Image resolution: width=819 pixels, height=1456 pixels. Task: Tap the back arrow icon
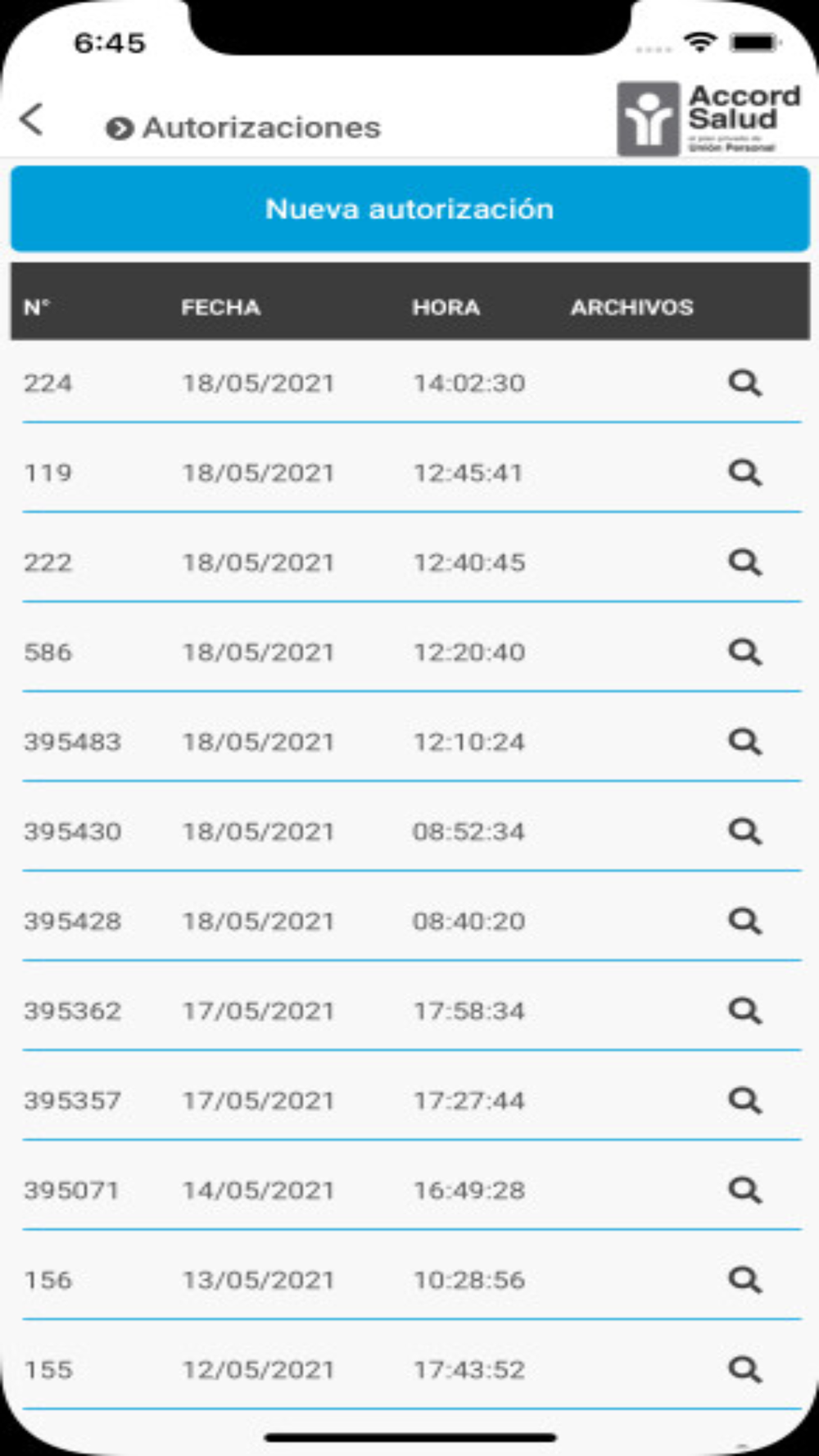click(31, 120)
